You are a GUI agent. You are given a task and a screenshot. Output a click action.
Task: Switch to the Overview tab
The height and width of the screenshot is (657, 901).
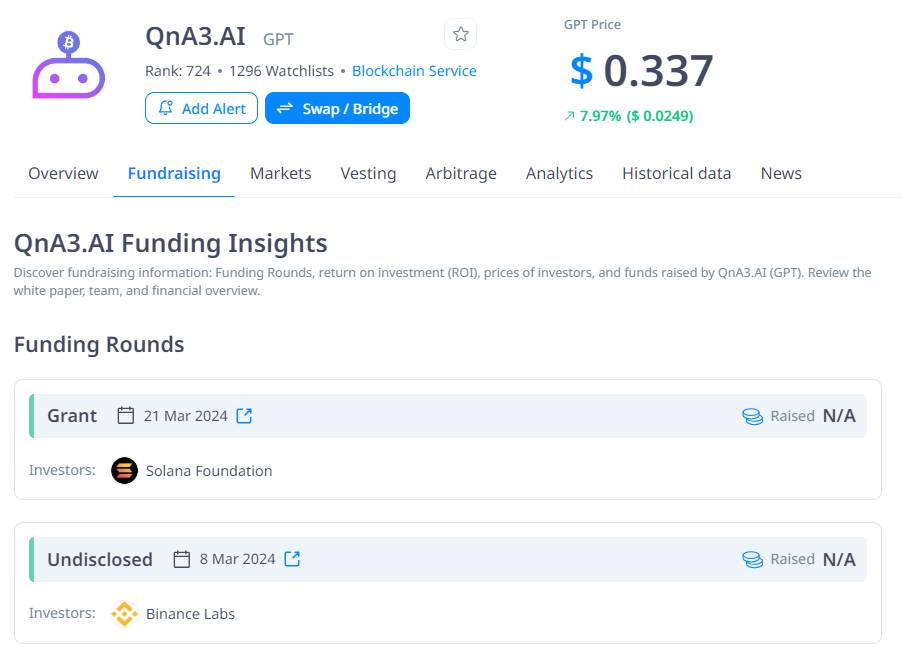tap(63, 173)
